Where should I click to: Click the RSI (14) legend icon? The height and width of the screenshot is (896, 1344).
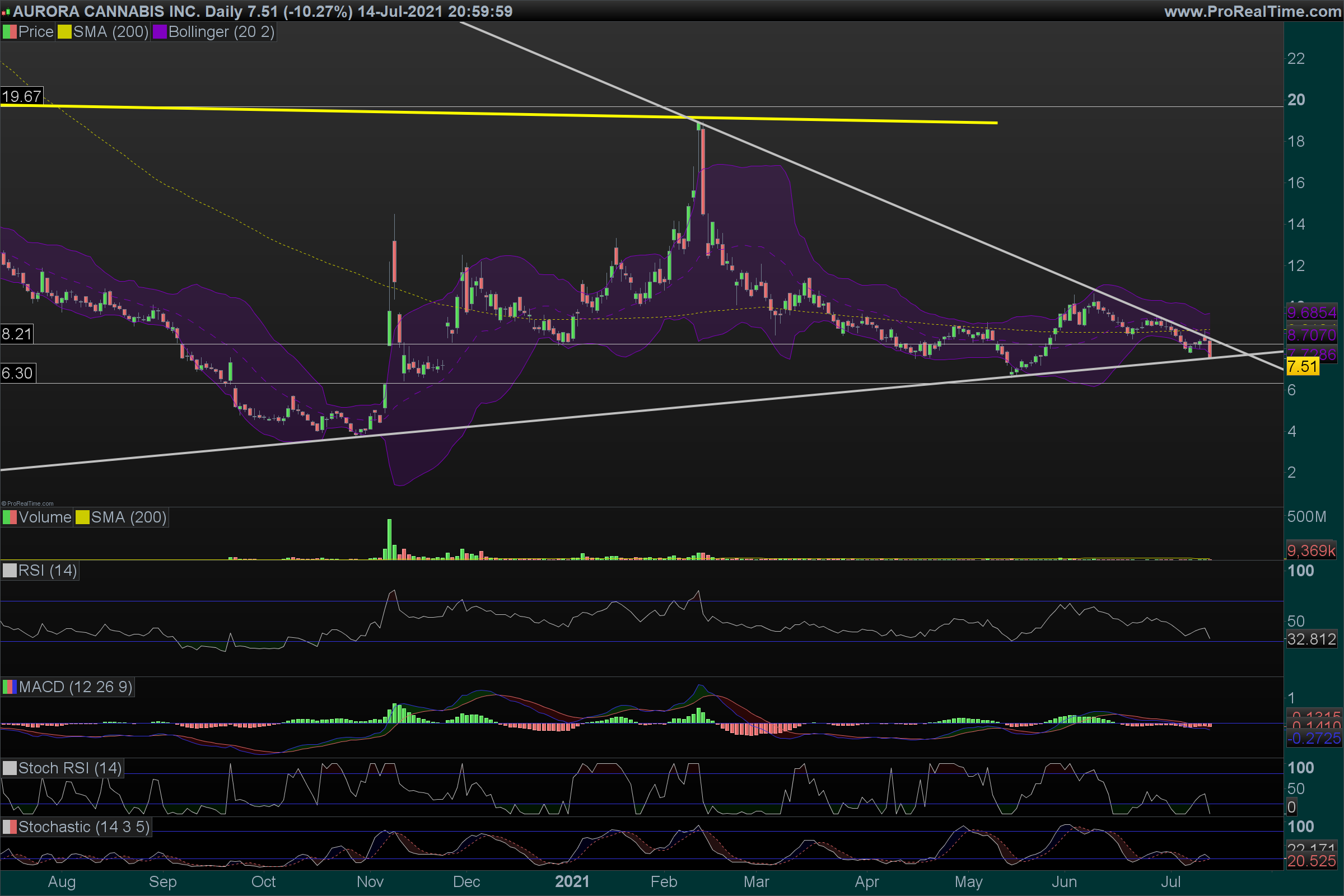point(10,571)
